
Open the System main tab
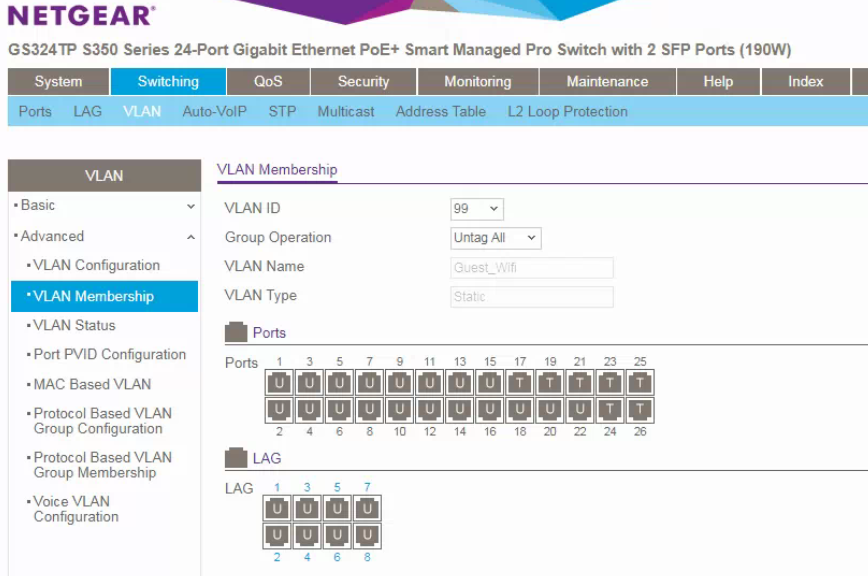[58, 81]
